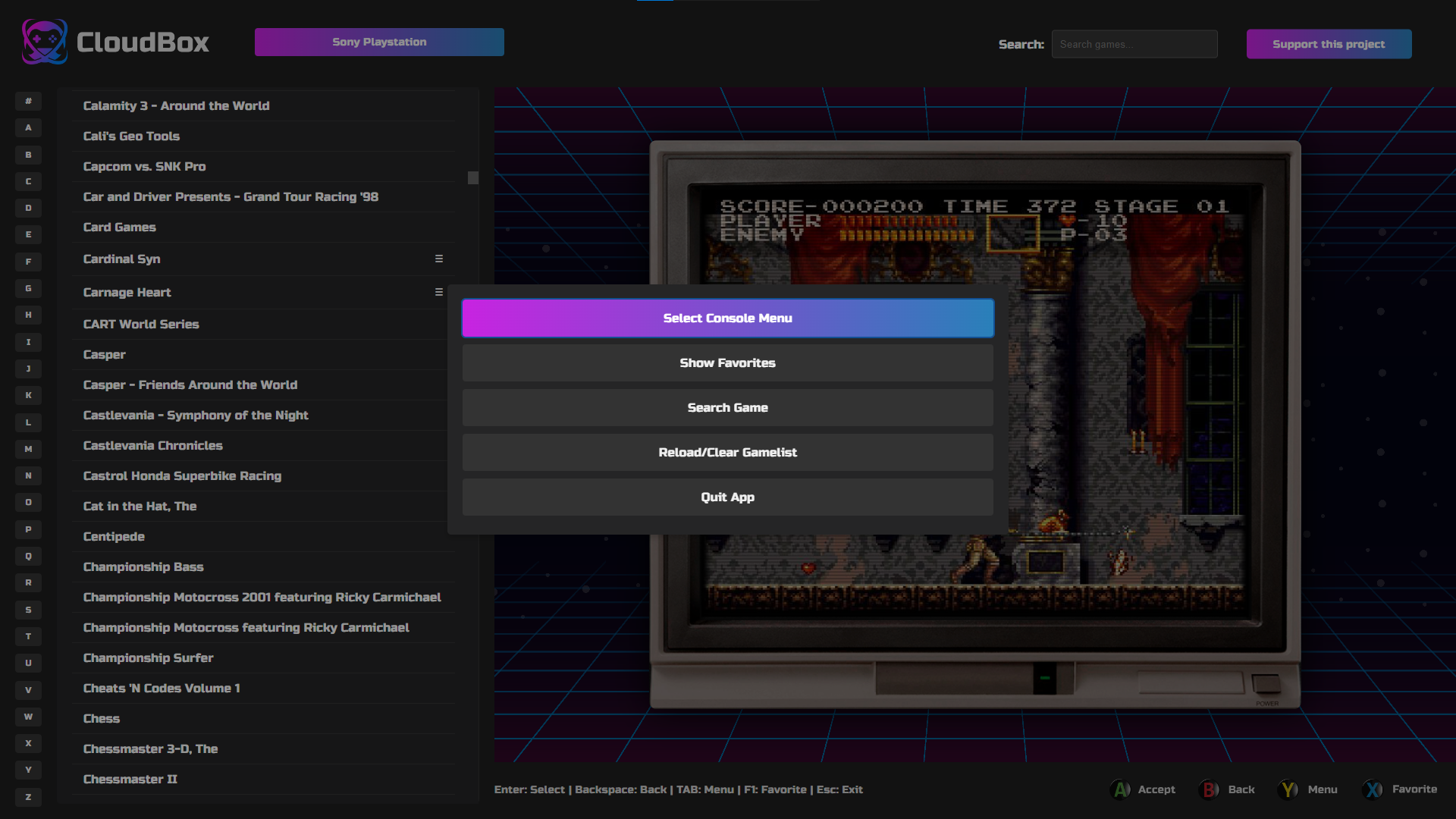
Task: Select Calamity 3 - Around the World
Action: pyautogui.click(x=263, y=105)
